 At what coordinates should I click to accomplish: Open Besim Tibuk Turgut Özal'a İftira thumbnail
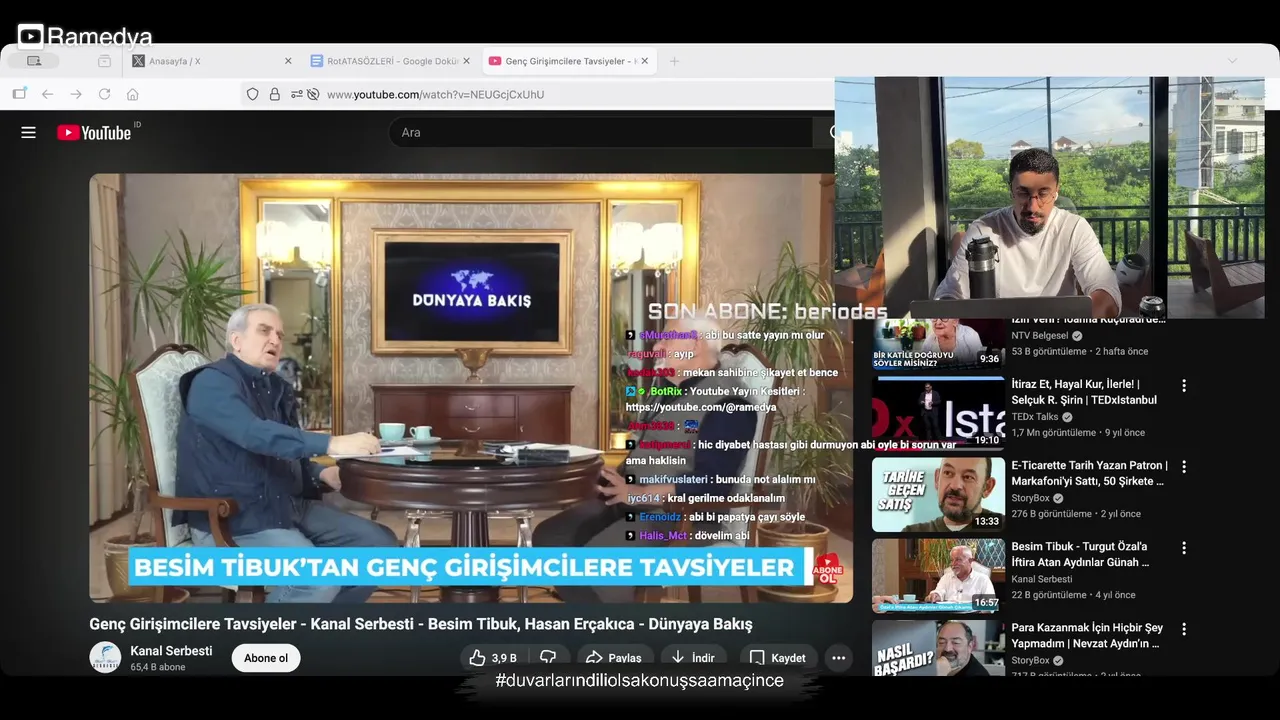pos(938,576)
